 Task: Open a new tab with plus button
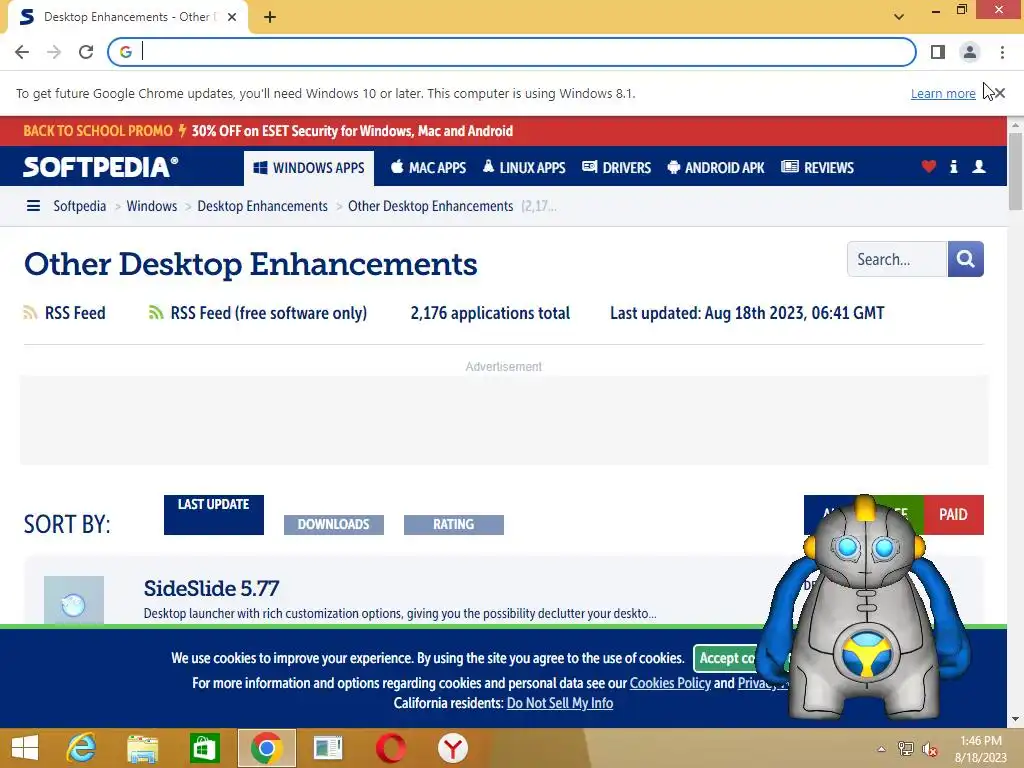270,17
